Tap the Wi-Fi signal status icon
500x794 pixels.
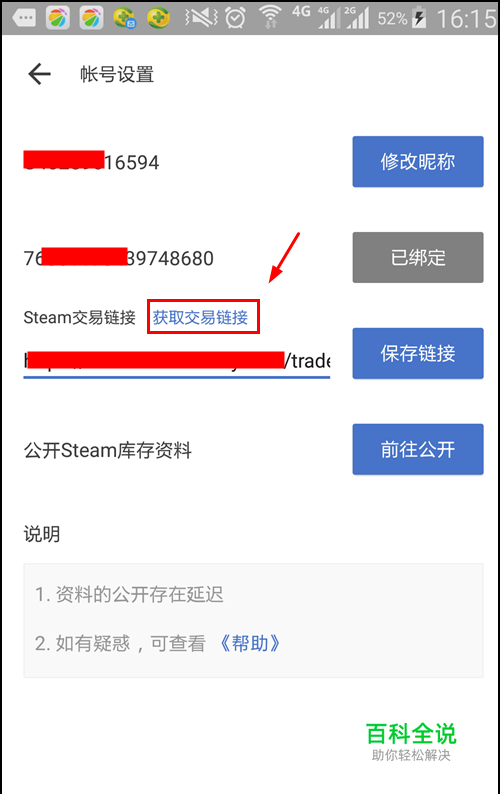pos(270,17)
